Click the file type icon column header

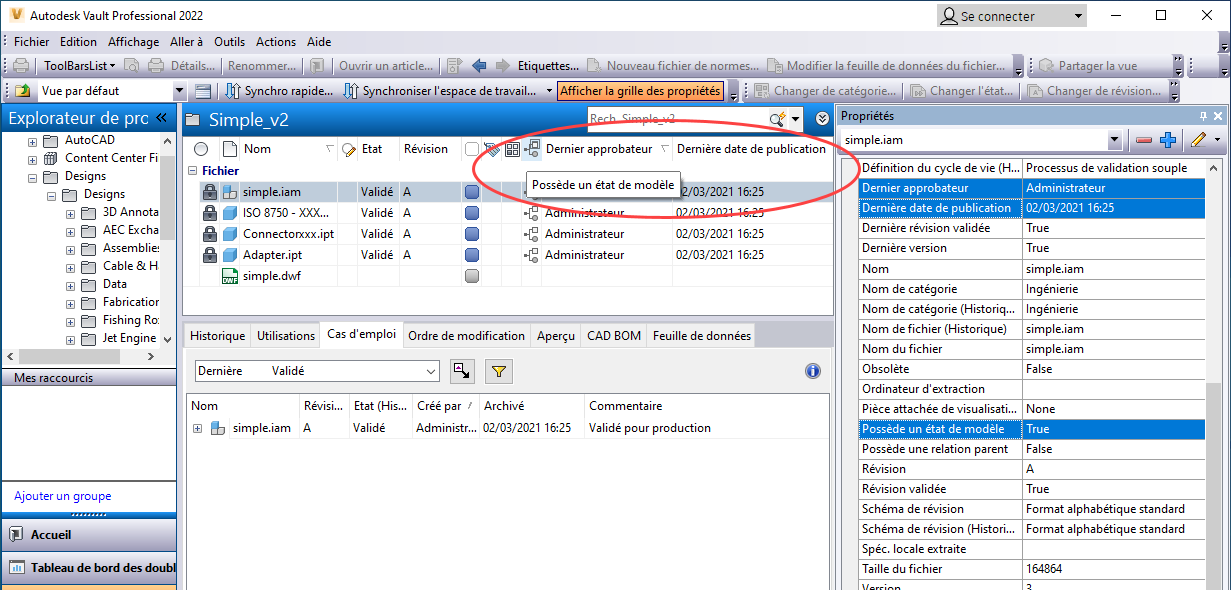click(x=230, y=150)
